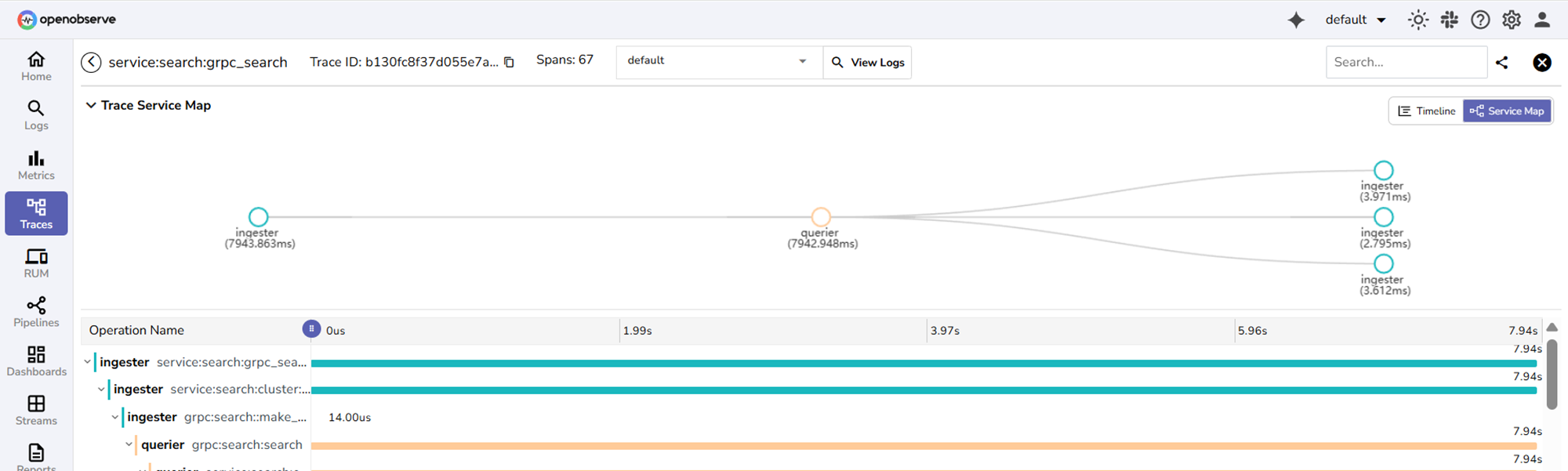1568x471 pixels.
Task: Open the help question mark menu
Action: [x=1480, y=20]
